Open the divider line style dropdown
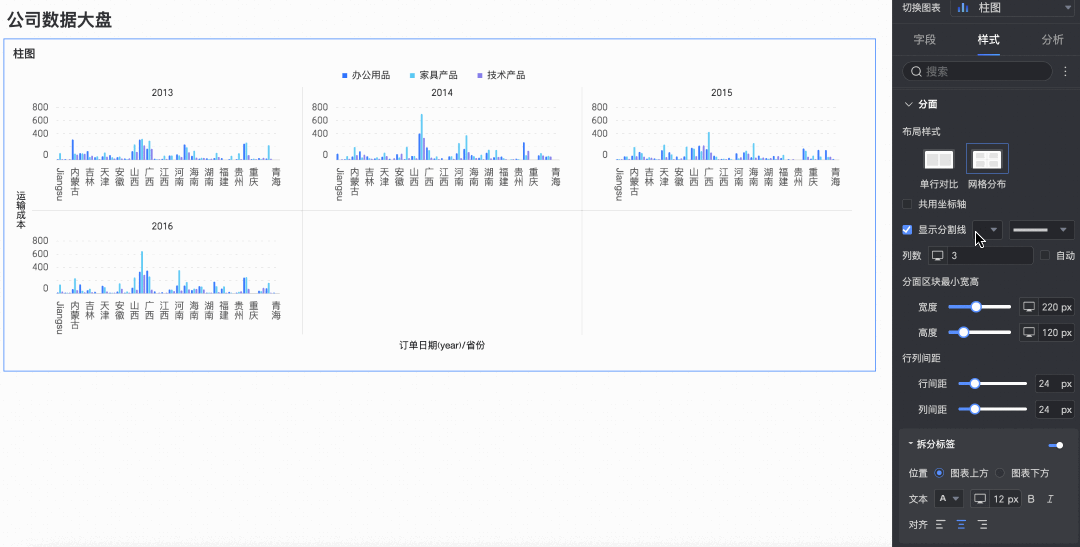This screenshot has width=1080, height=547. tap(1041, 229)
